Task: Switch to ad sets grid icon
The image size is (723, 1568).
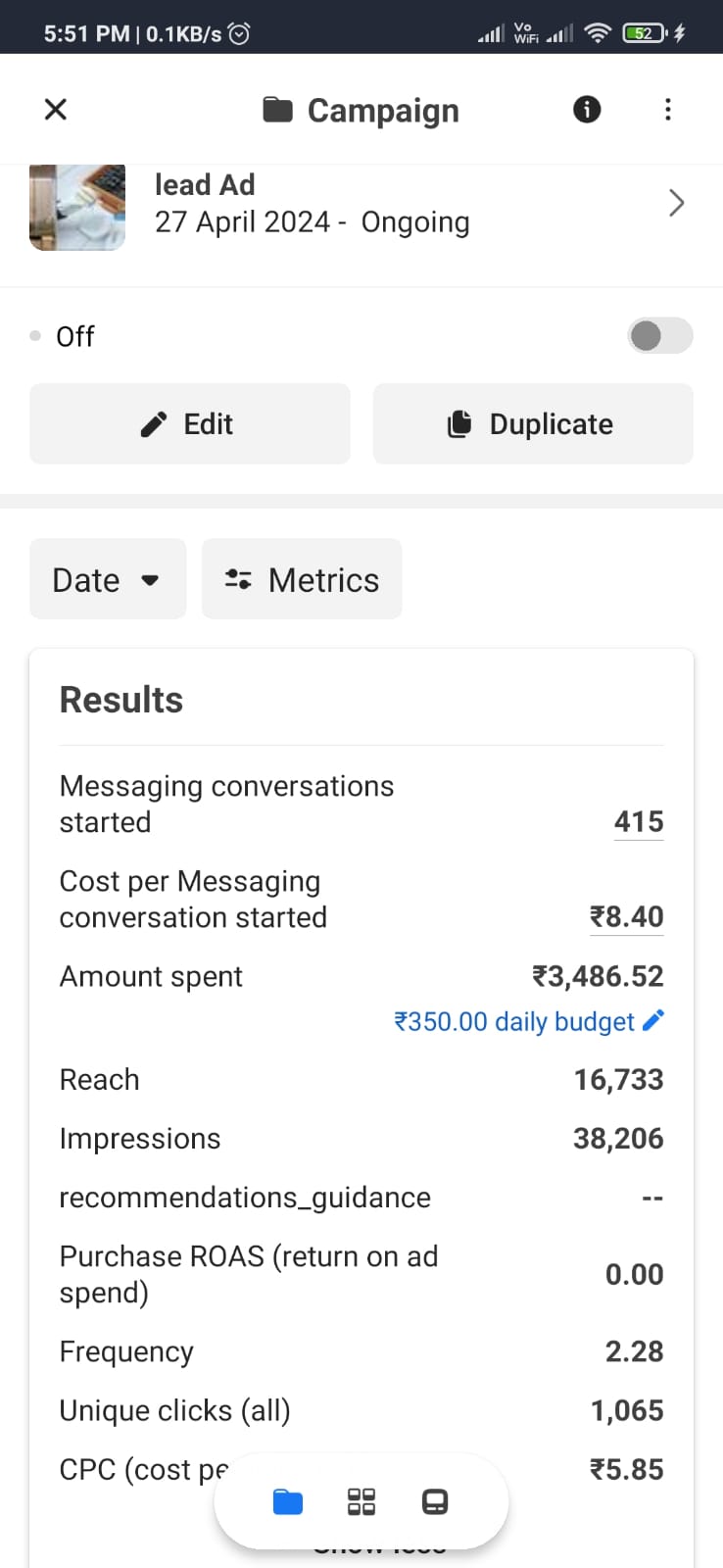Action: [x=361, y=1501]
